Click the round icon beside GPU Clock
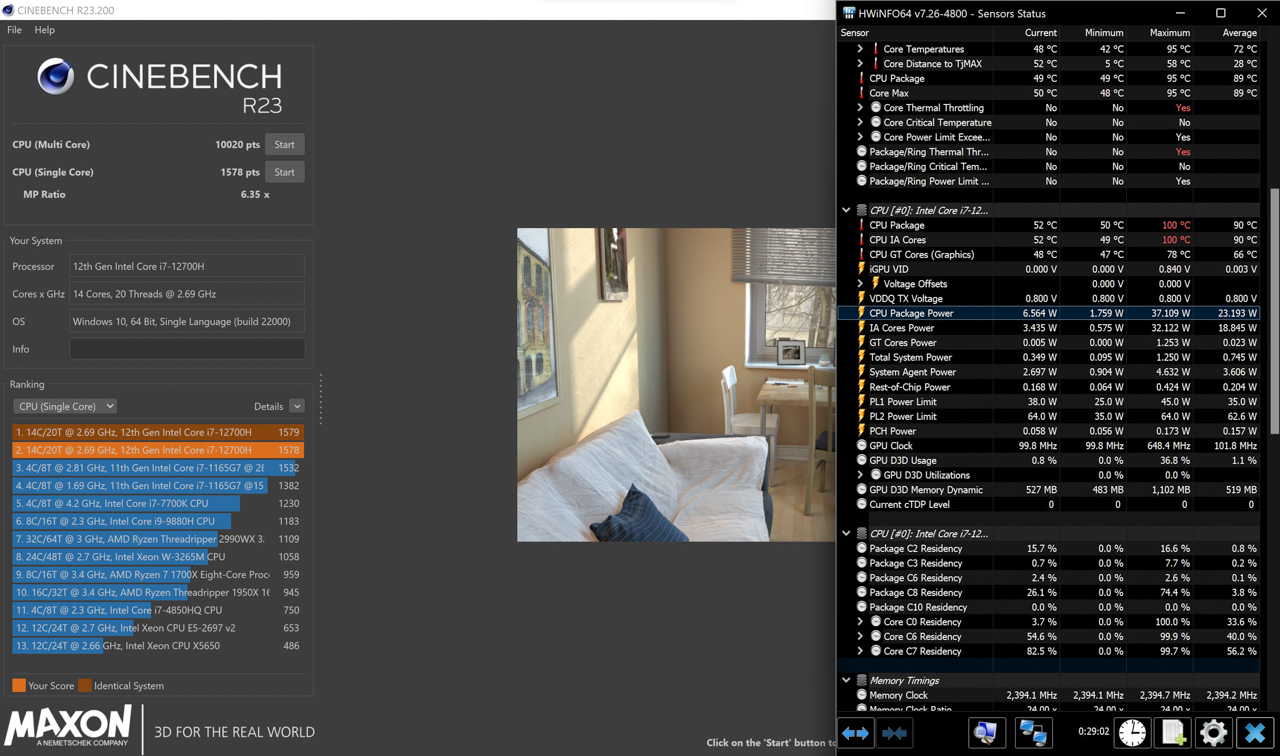 coord(861,446)
